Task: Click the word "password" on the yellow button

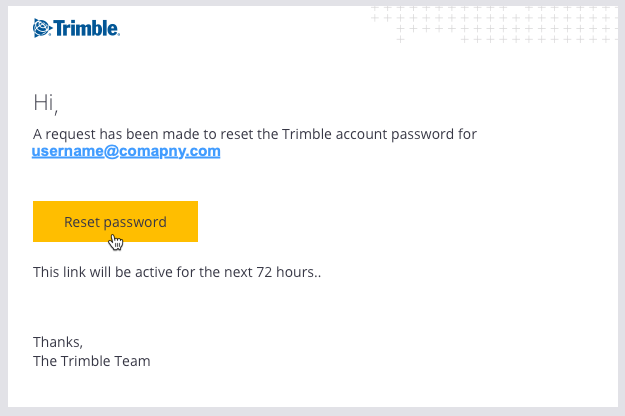Action: click(x=135, y=223)
